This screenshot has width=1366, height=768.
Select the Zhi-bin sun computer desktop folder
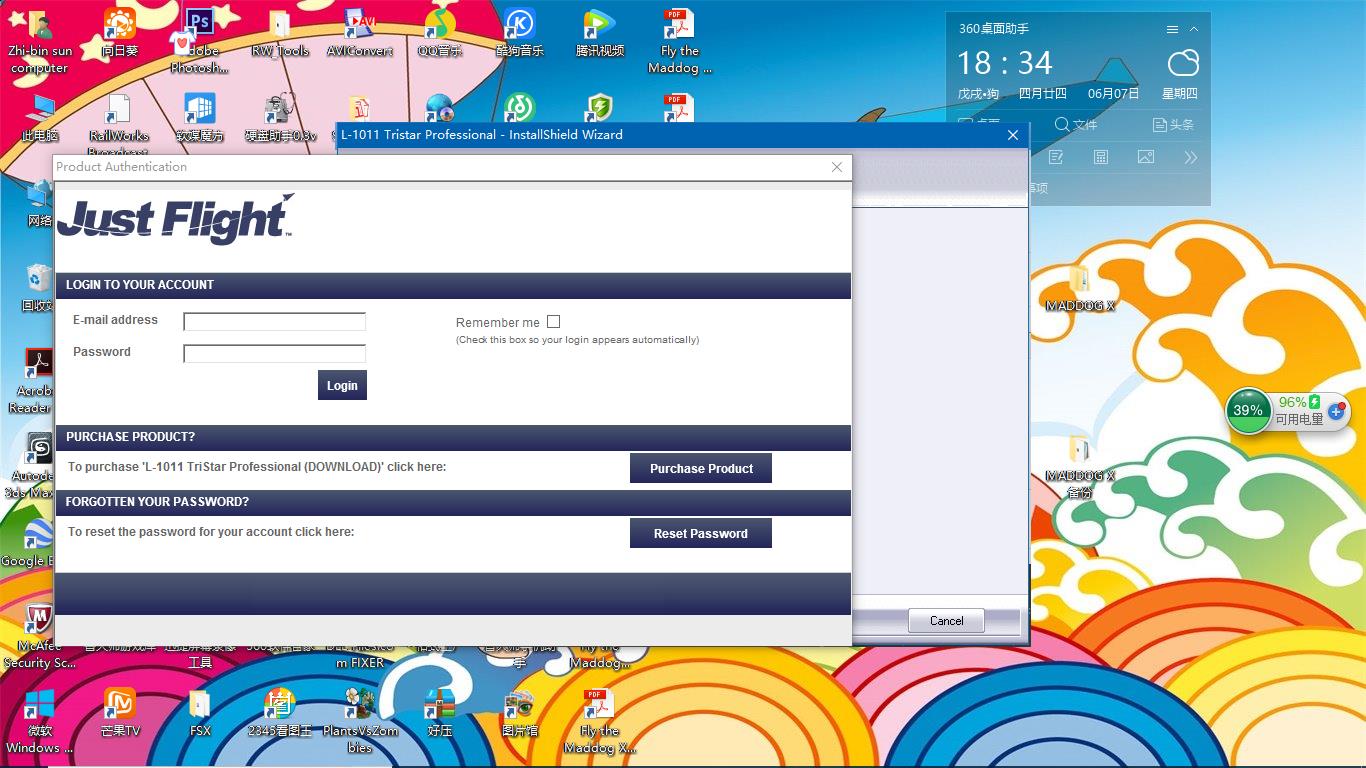40,42
